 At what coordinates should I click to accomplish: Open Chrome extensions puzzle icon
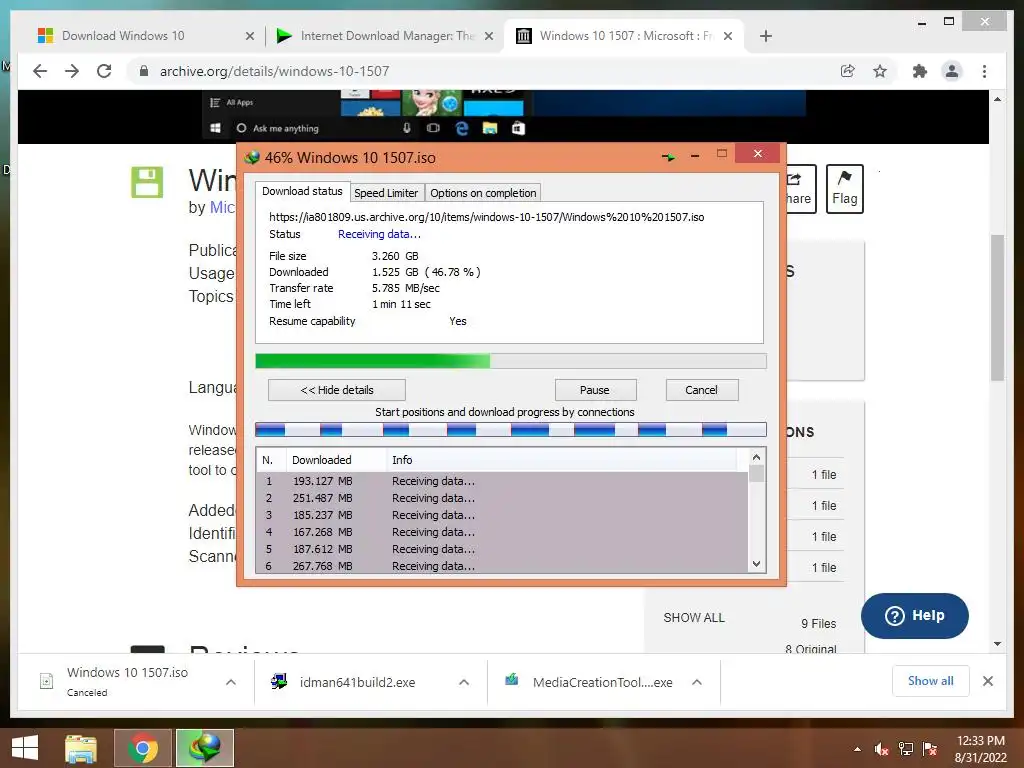tap(920, 71)
